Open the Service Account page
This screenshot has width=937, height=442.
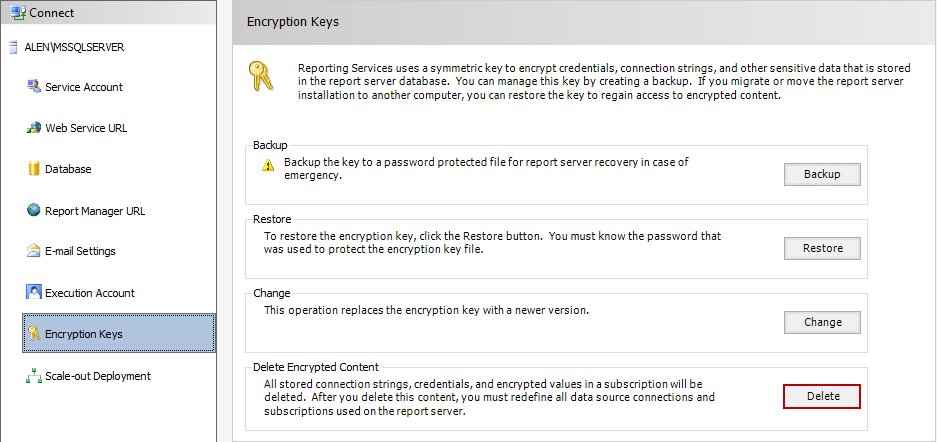point(84,87)
